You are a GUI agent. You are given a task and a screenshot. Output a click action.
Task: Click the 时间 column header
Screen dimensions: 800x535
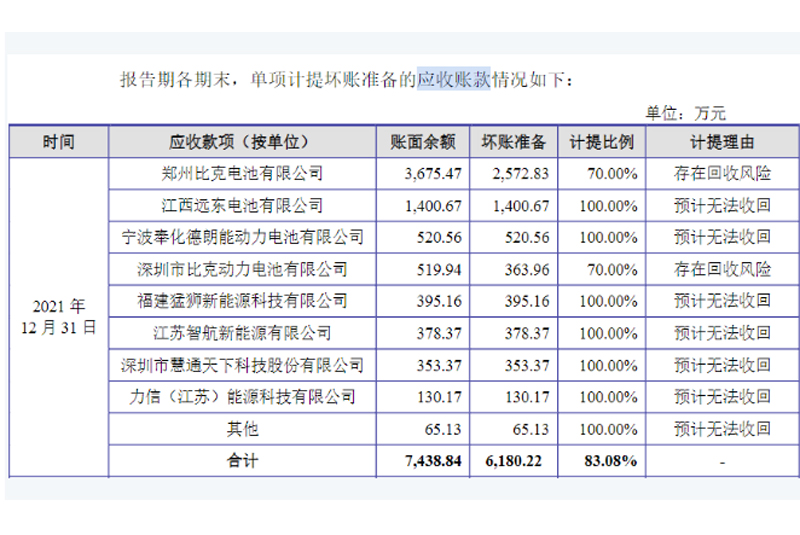click(x=58, y=142)
